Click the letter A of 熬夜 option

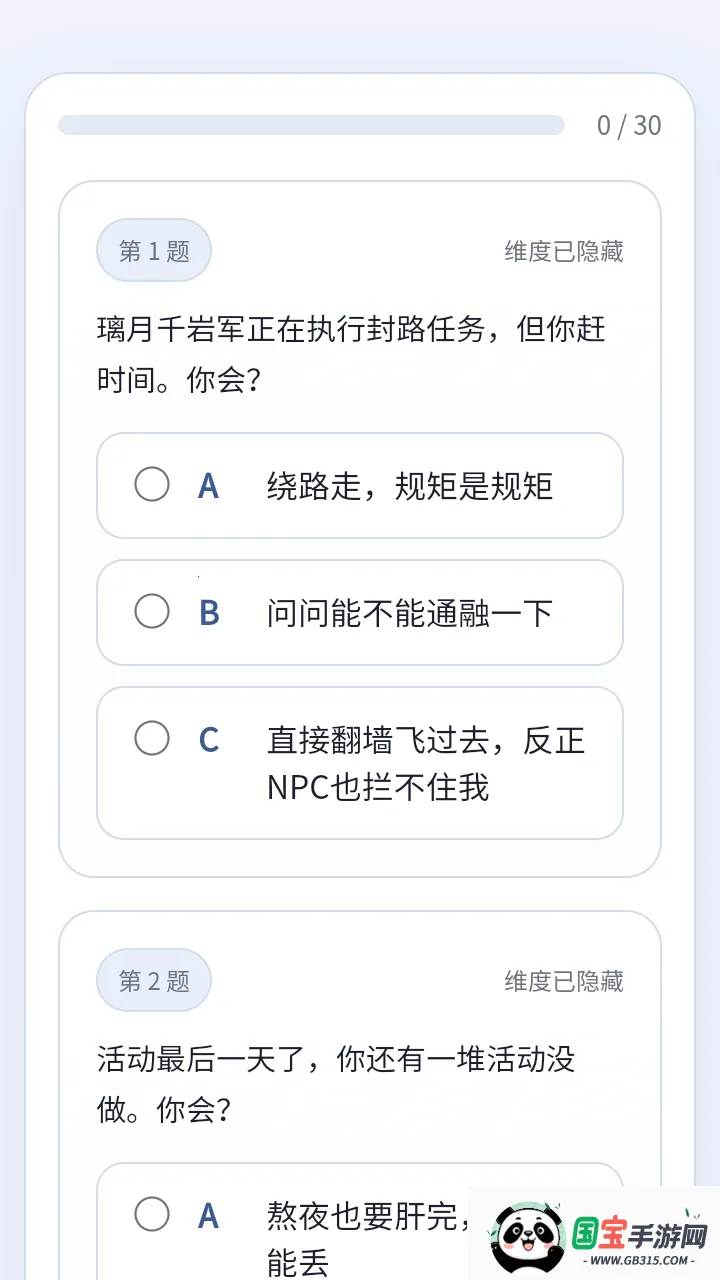208,1215
